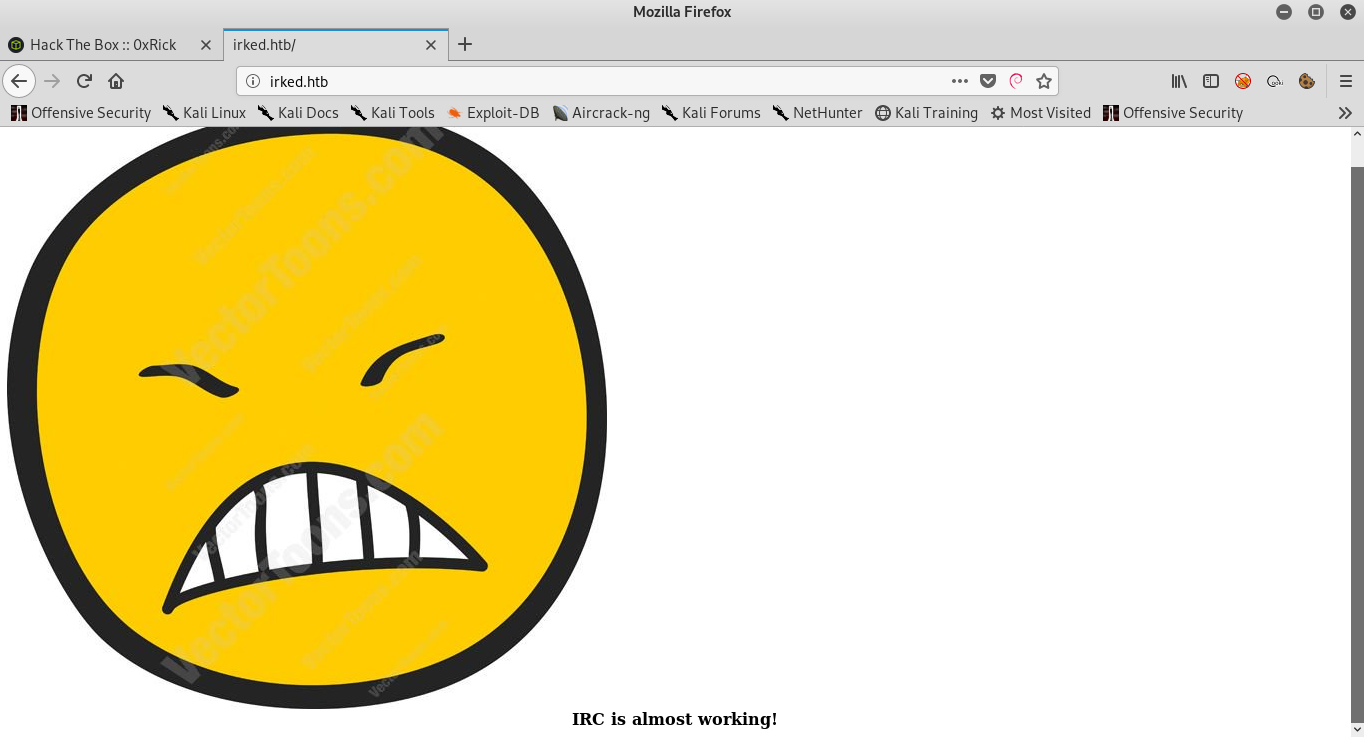Click the vertical scrollbar on the page
The width and height of the screenshot is (1364, 737).
[x=1357, y=440]
